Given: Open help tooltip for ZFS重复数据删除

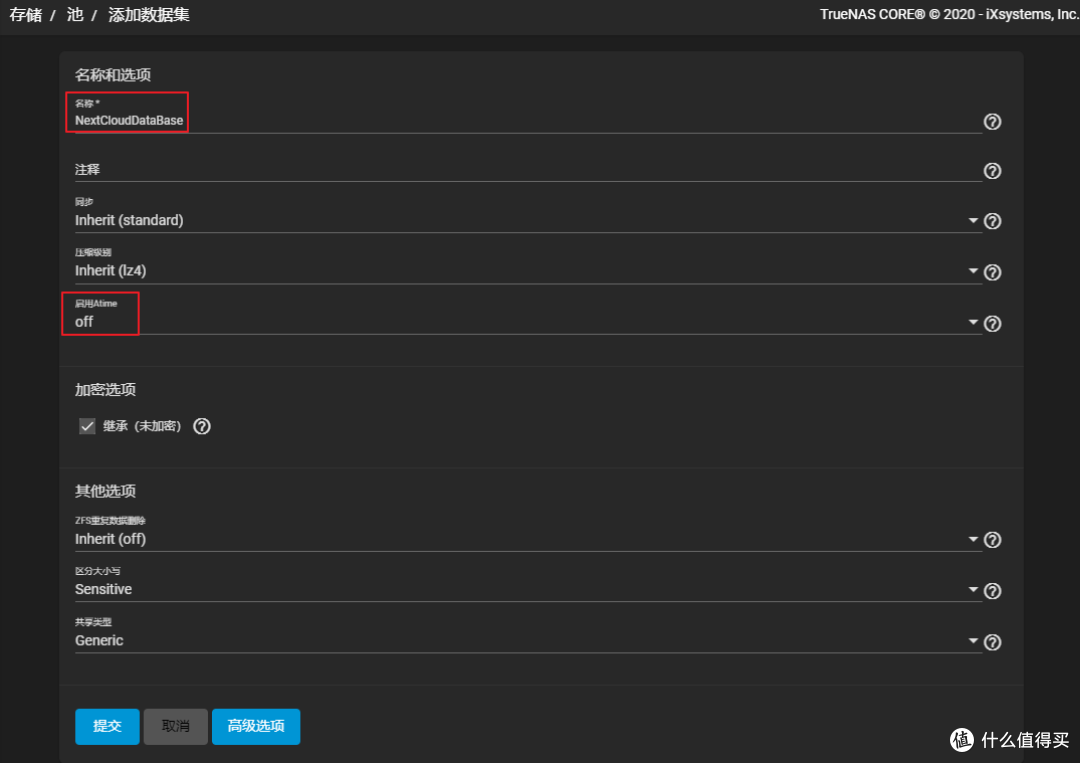Looking at the screenshot, I should pos(992,539).
